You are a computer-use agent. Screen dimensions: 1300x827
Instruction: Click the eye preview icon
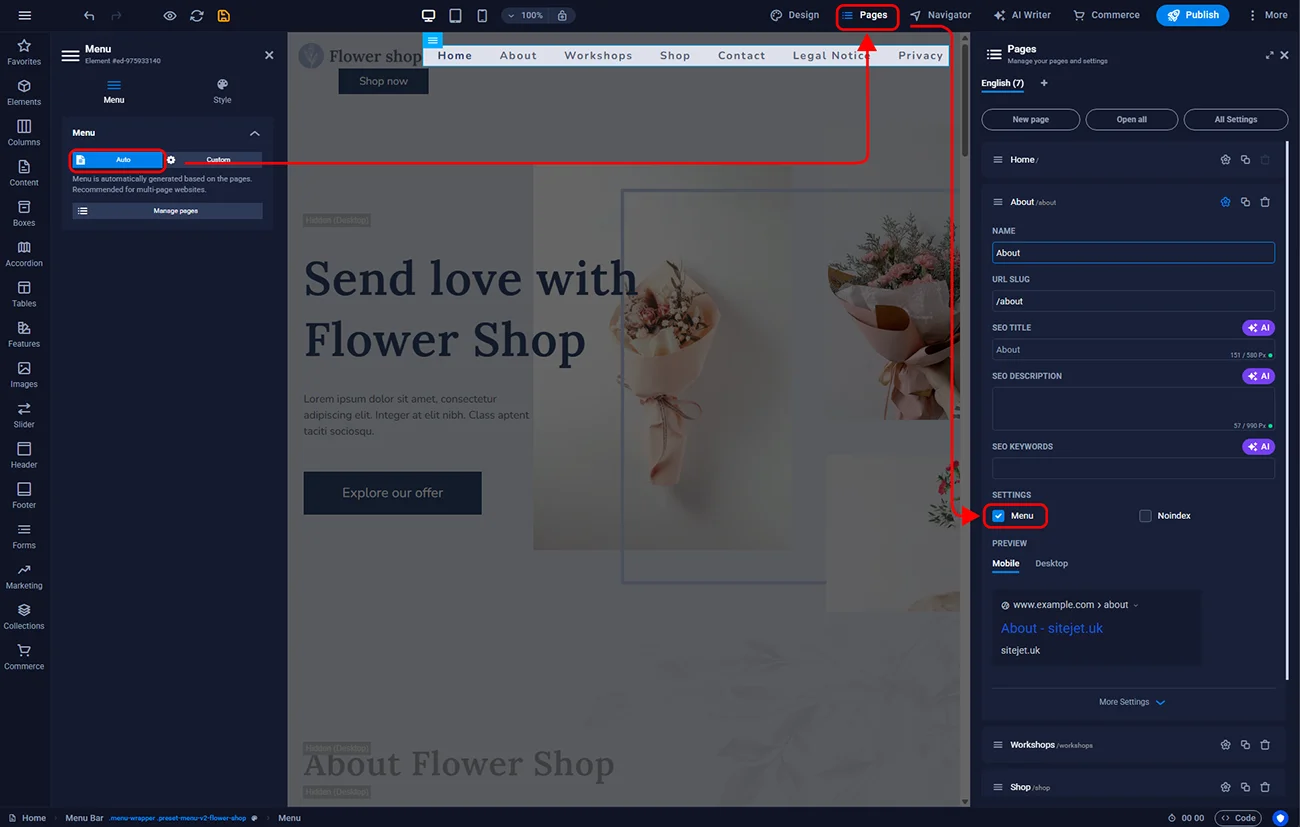tap(170, 16)
